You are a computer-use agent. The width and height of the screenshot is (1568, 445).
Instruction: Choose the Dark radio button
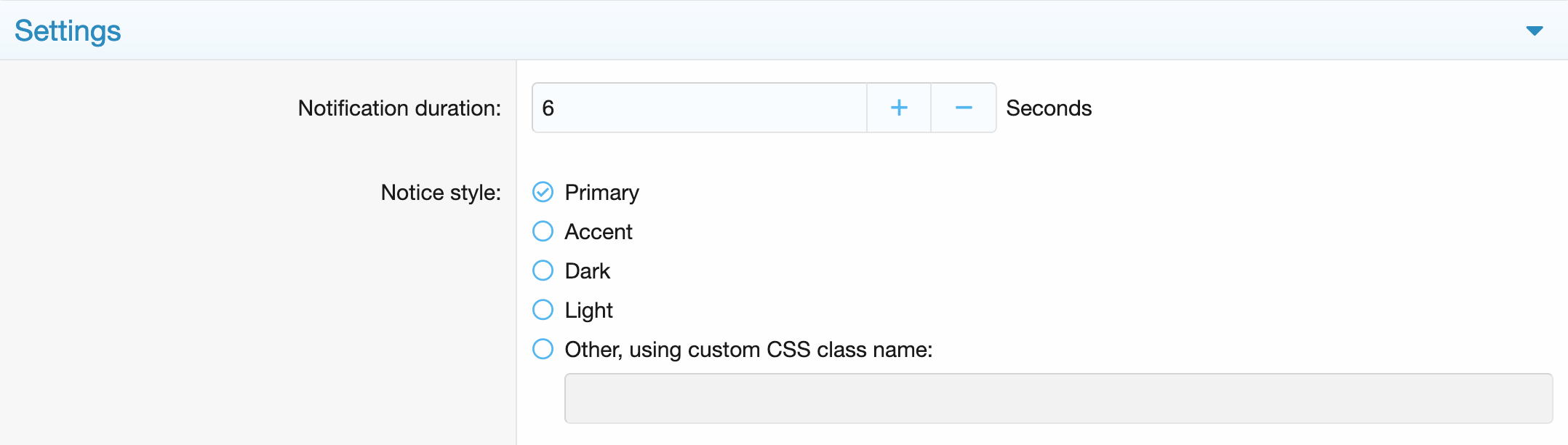tap(543, 270)
